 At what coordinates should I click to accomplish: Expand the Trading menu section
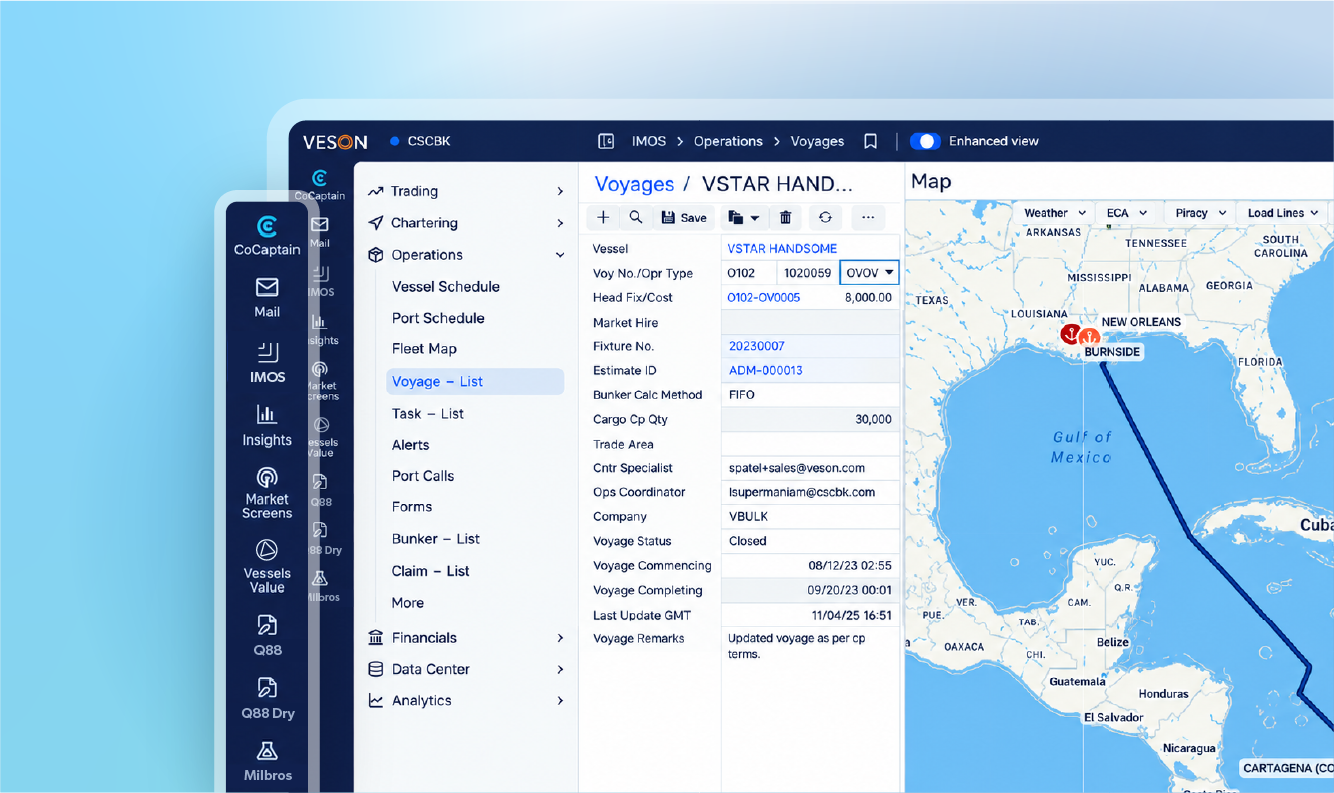point(465,191)
